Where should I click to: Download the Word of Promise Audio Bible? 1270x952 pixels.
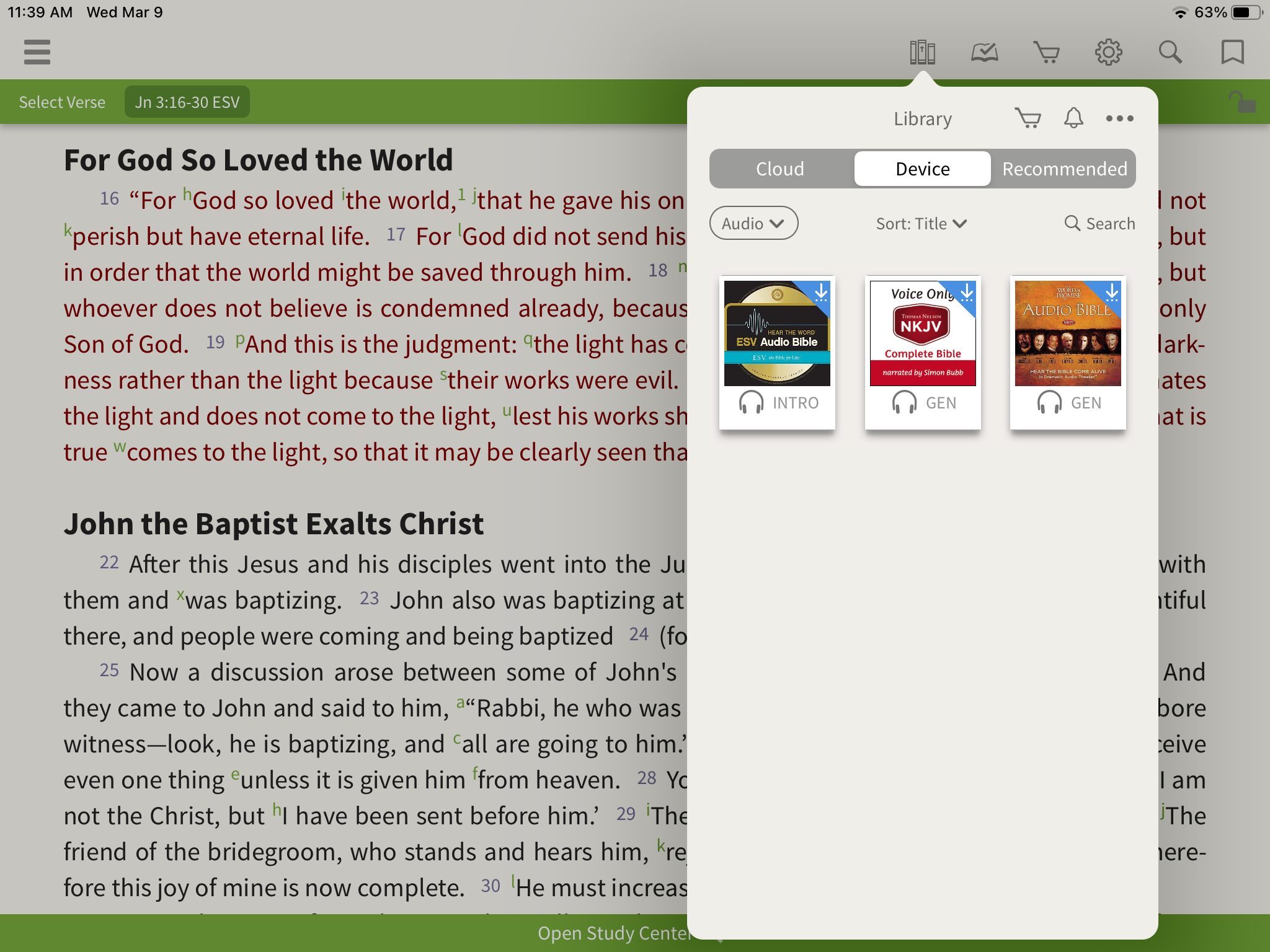[1112, 291]
